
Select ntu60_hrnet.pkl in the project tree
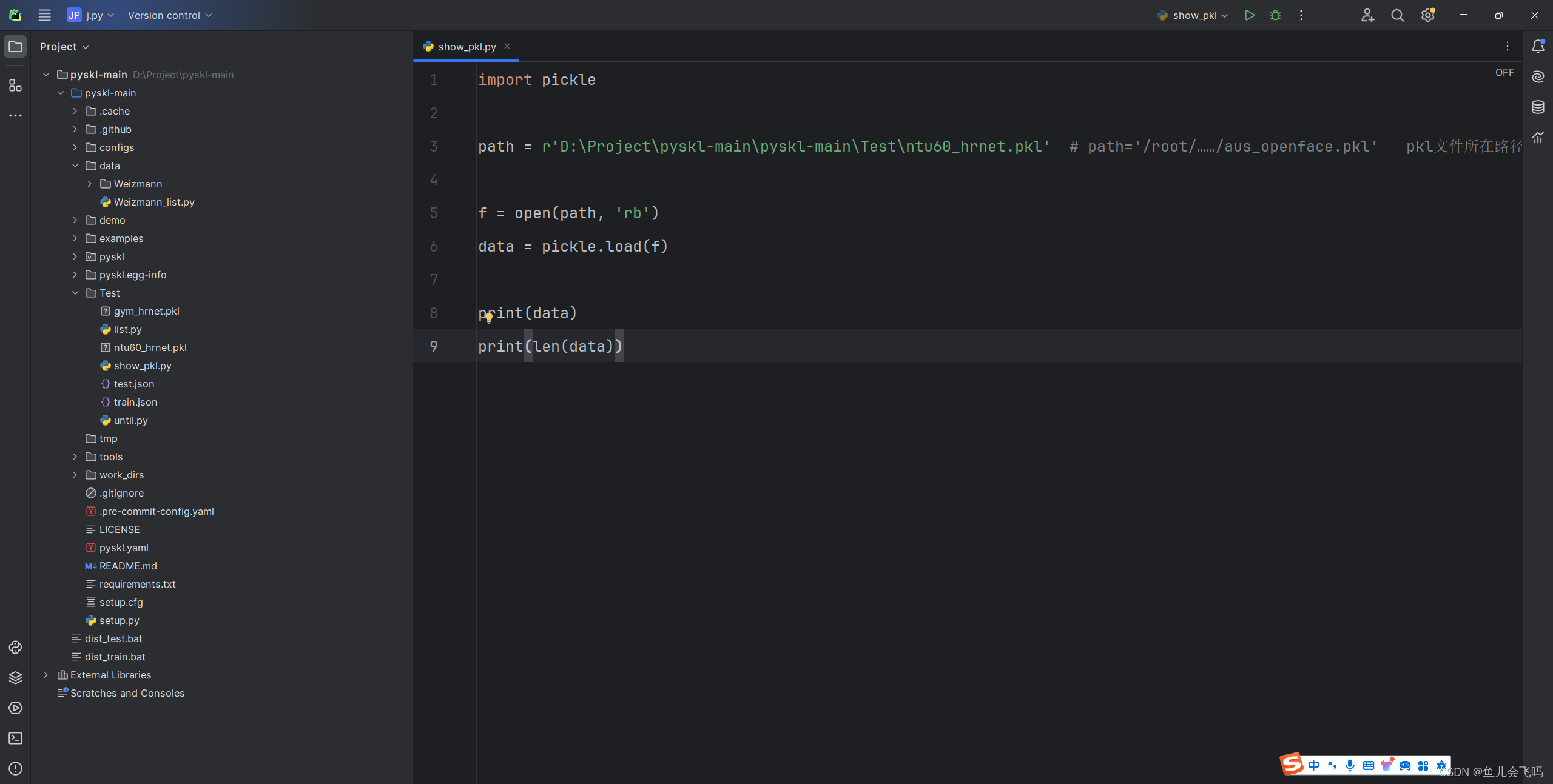(150, 347)
